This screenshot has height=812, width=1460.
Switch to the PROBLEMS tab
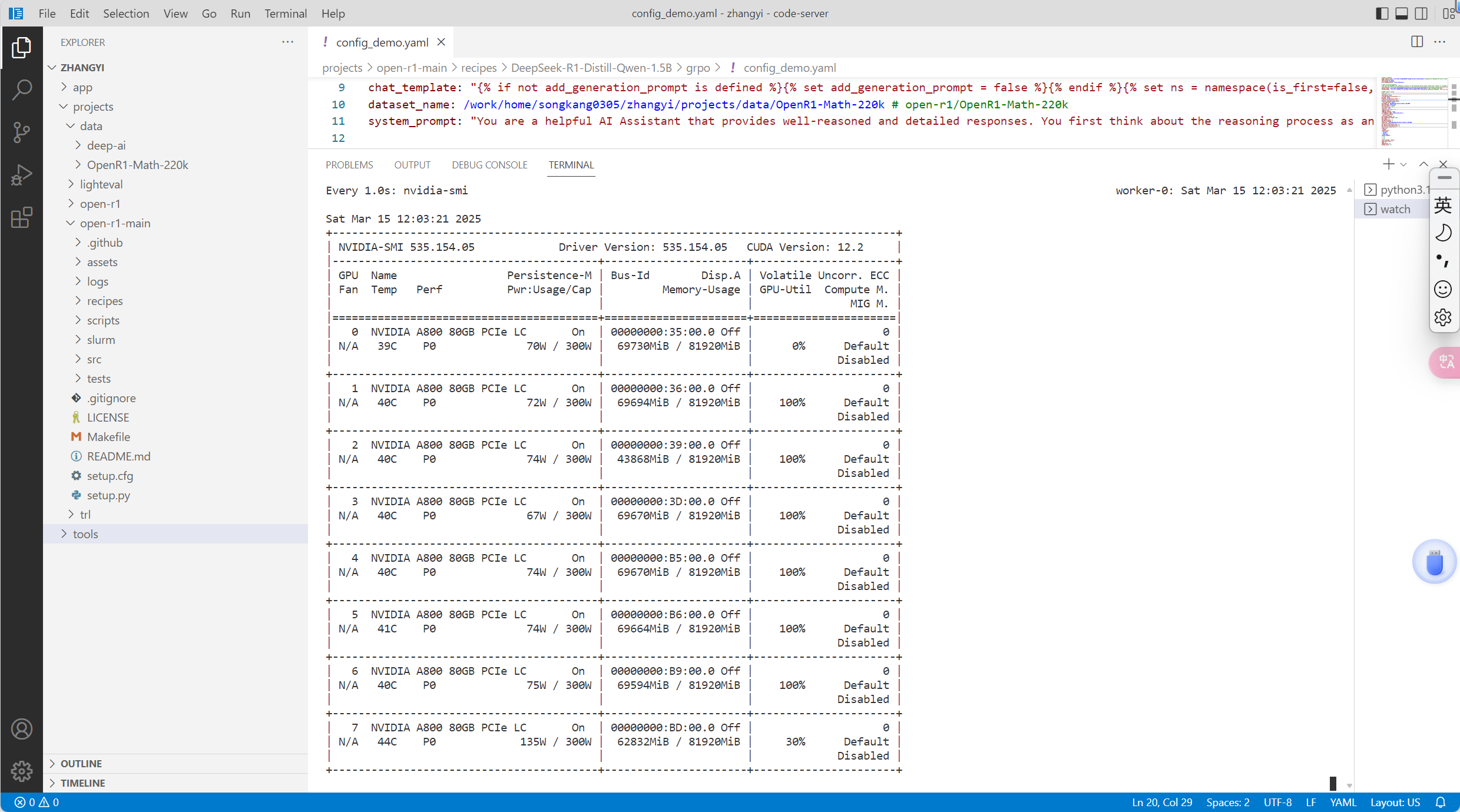(x=349, y=165)
